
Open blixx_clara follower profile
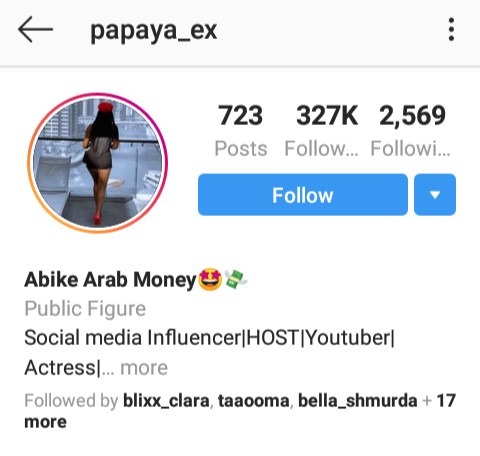tap(166, 400)
